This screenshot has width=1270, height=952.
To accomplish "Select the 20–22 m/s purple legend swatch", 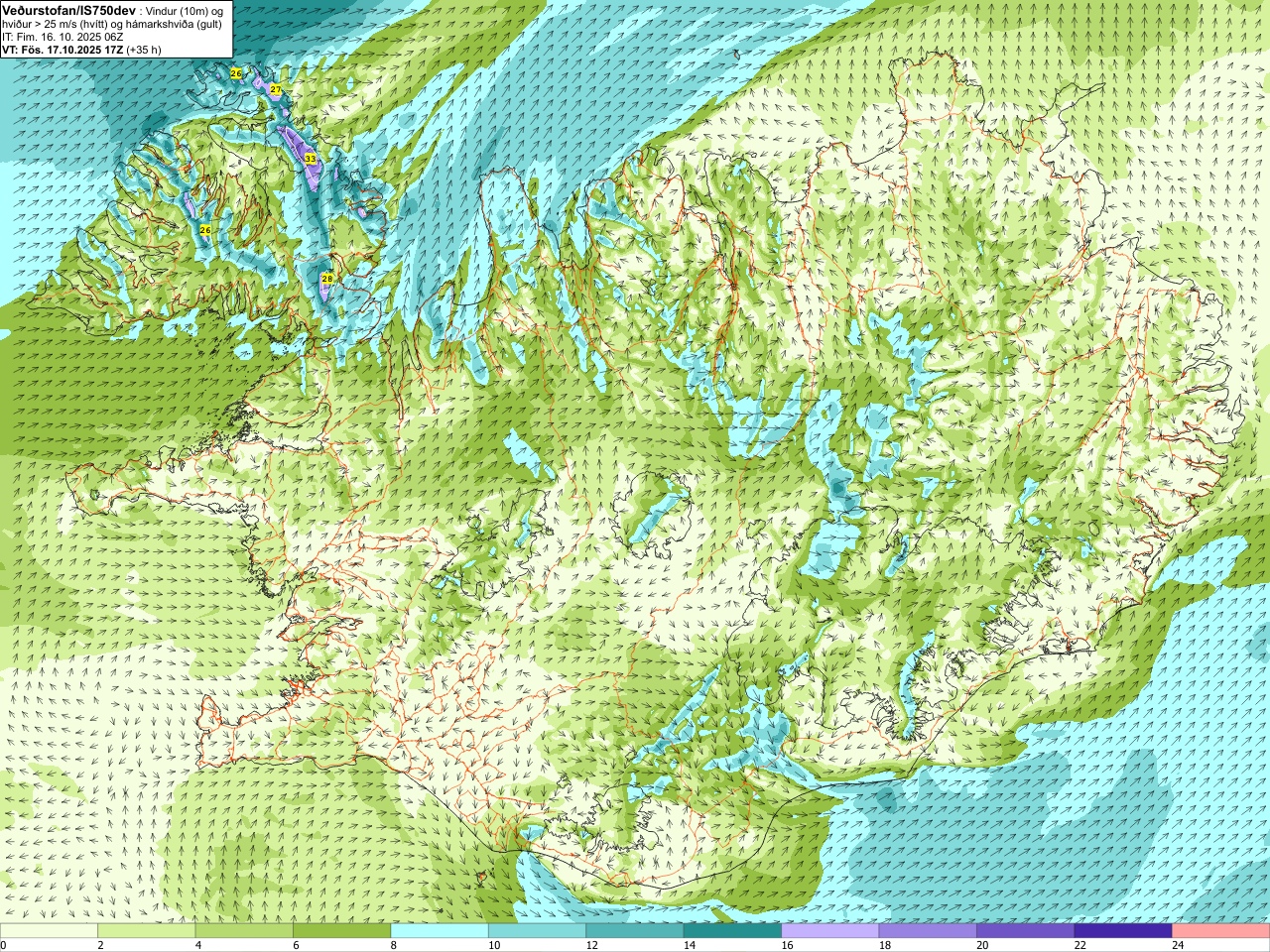I will (x=1026, y=931).
